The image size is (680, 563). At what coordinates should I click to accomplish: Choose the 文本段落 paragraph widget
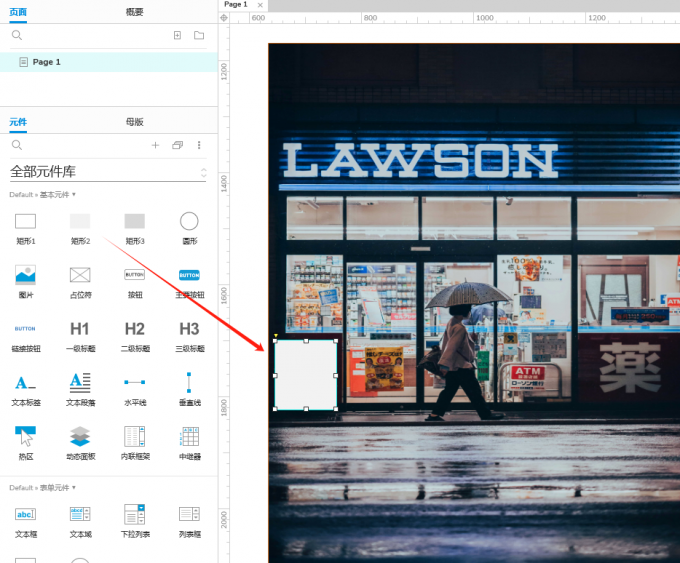pyautogui.click(x=80, y=390)
